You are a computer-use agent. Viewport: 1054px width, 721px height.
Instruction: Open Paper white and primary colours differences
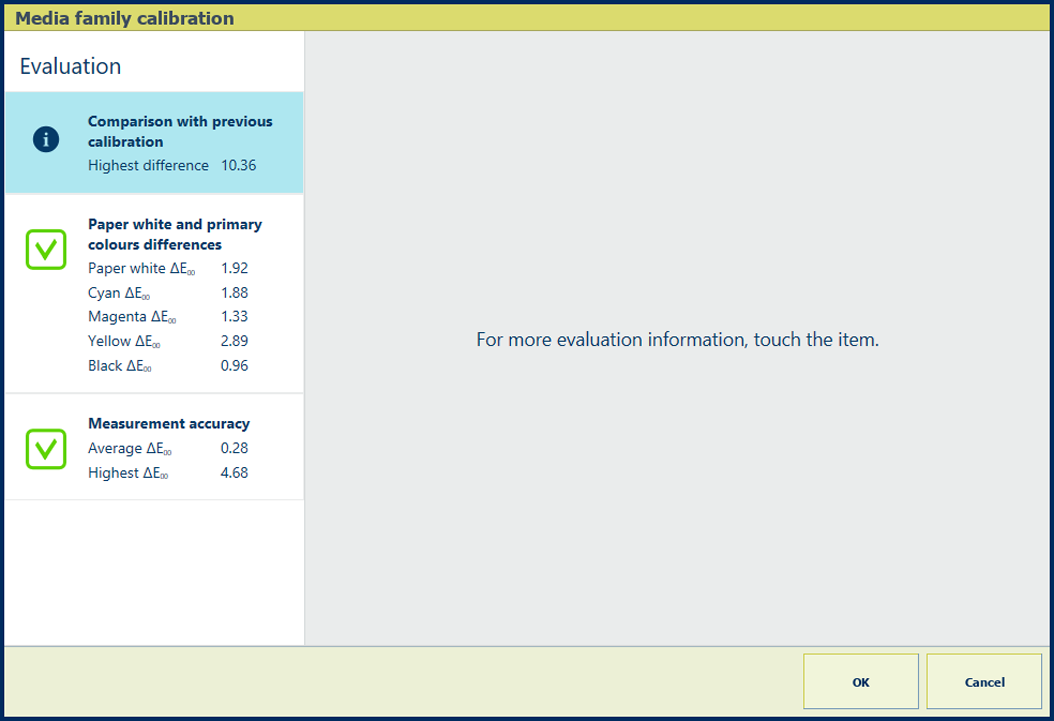175,234
